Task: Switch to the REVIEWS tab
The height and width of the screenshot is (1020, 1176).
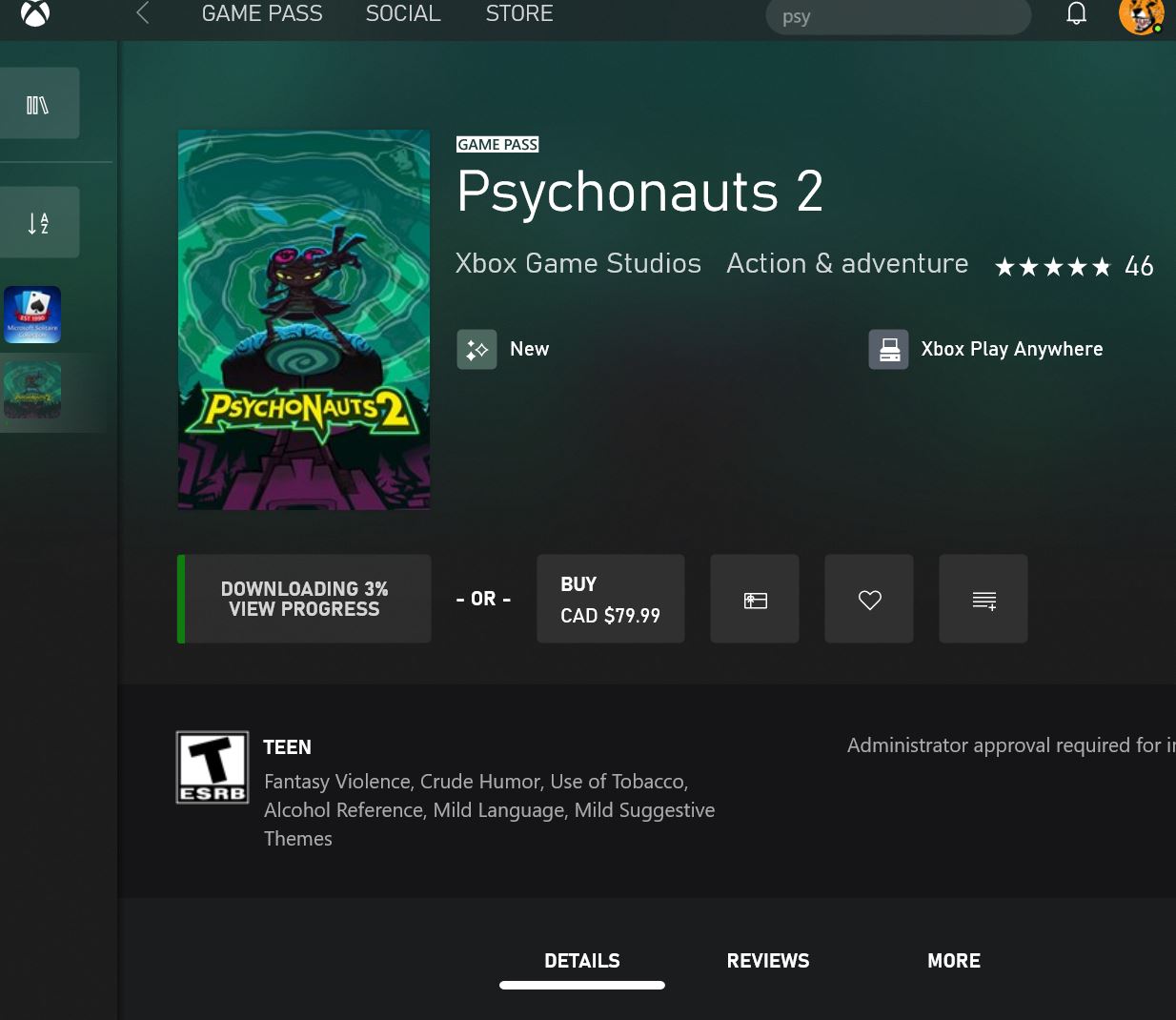Action: coord(768,961)
